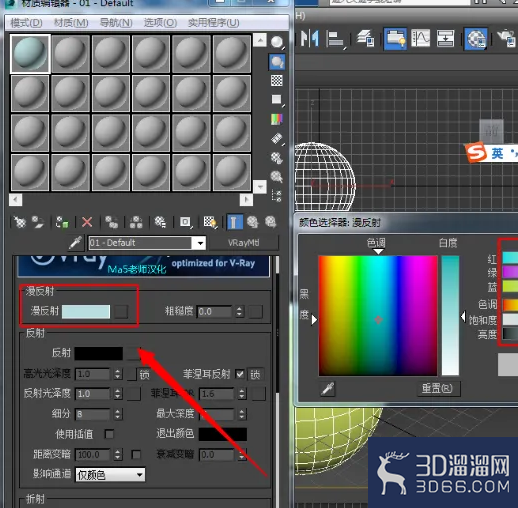Click the get material icon
518x508 pixels.
(x=20, y=222)
